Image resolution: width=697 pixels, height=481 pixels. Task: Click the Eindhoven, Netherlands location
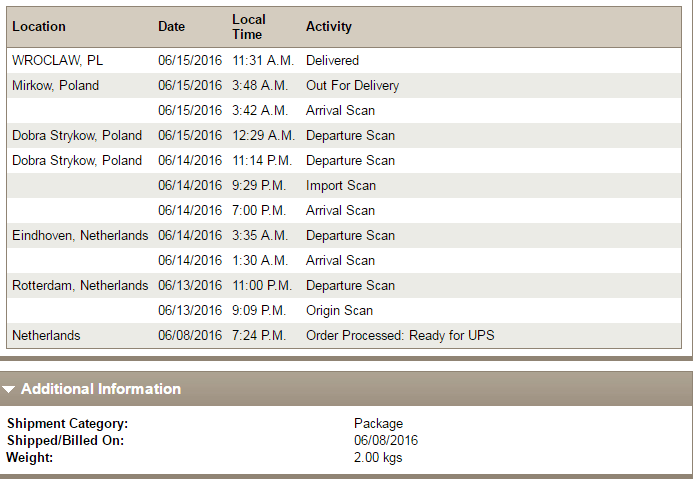80,236
